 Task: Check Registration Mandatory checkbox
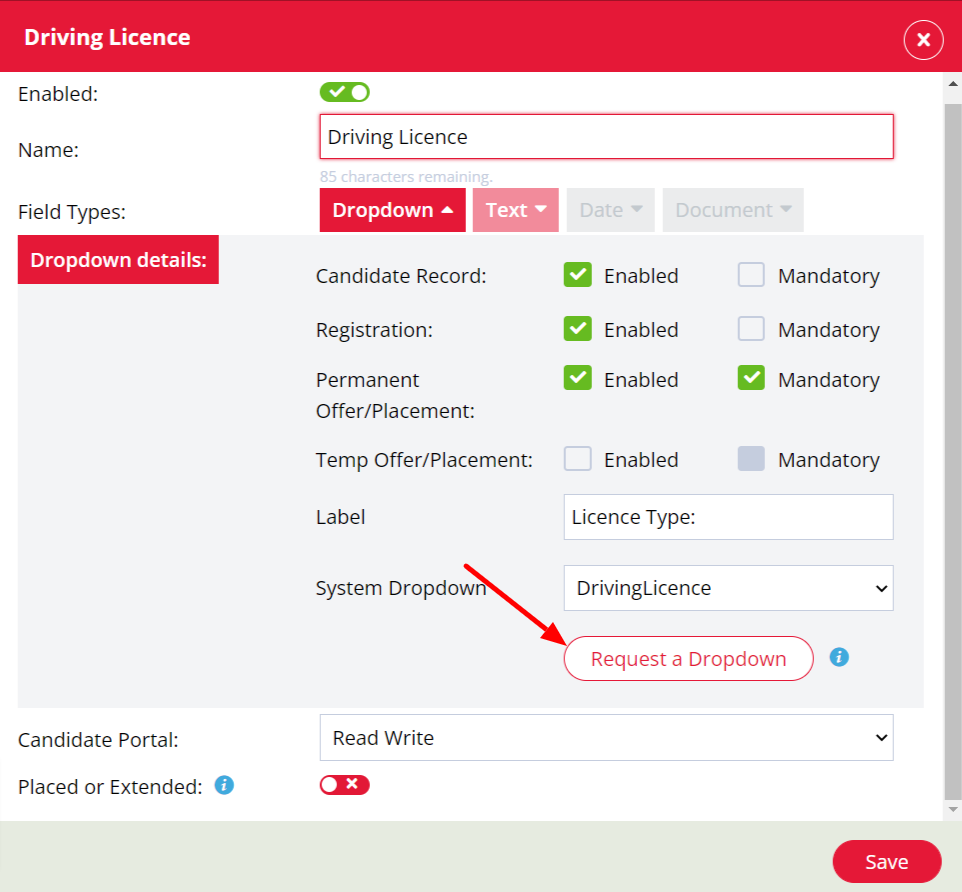coord(751,329)
